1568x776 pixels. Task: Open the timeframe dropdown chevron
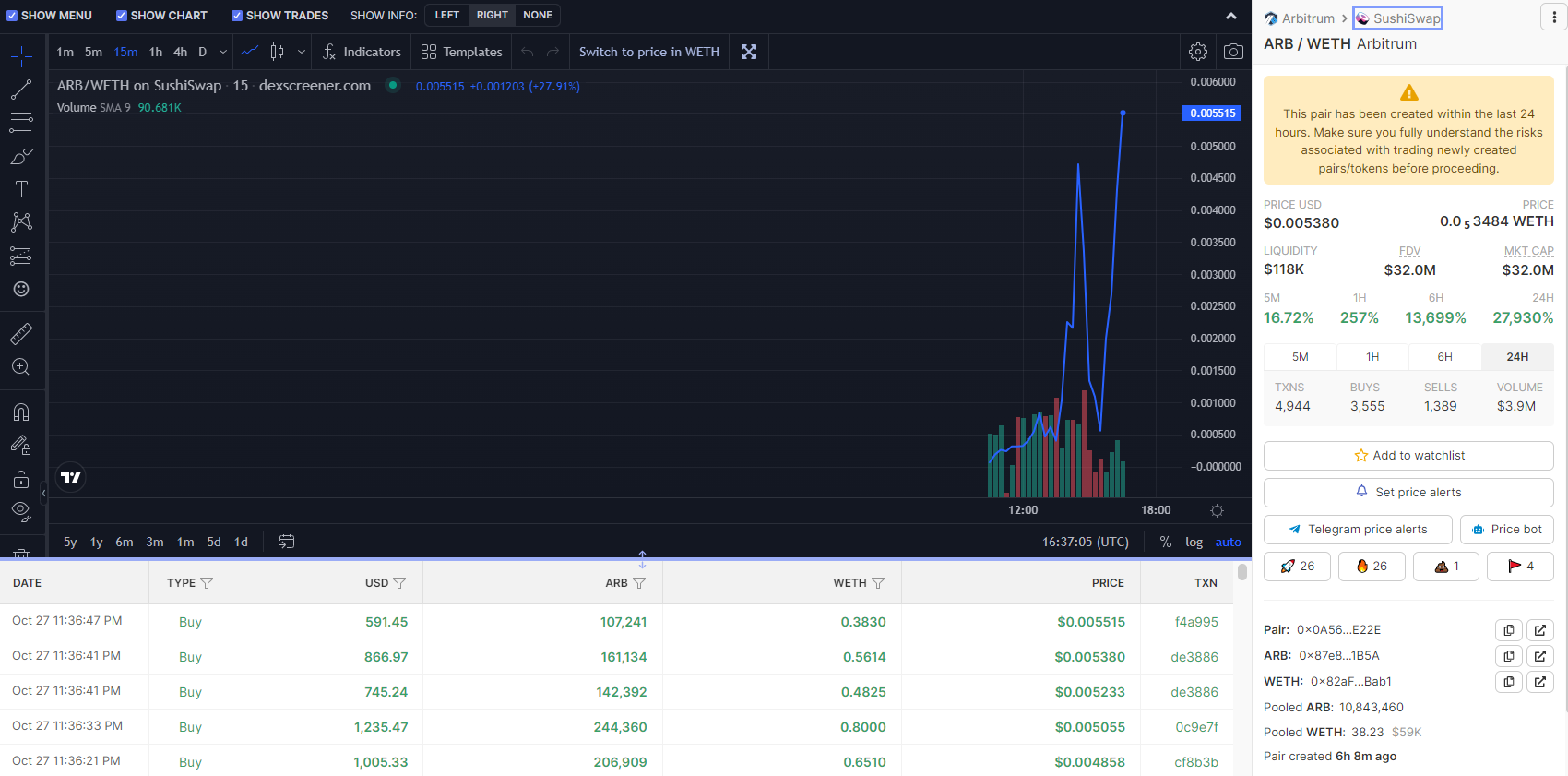pyautogui.click(x=223, y=52)
